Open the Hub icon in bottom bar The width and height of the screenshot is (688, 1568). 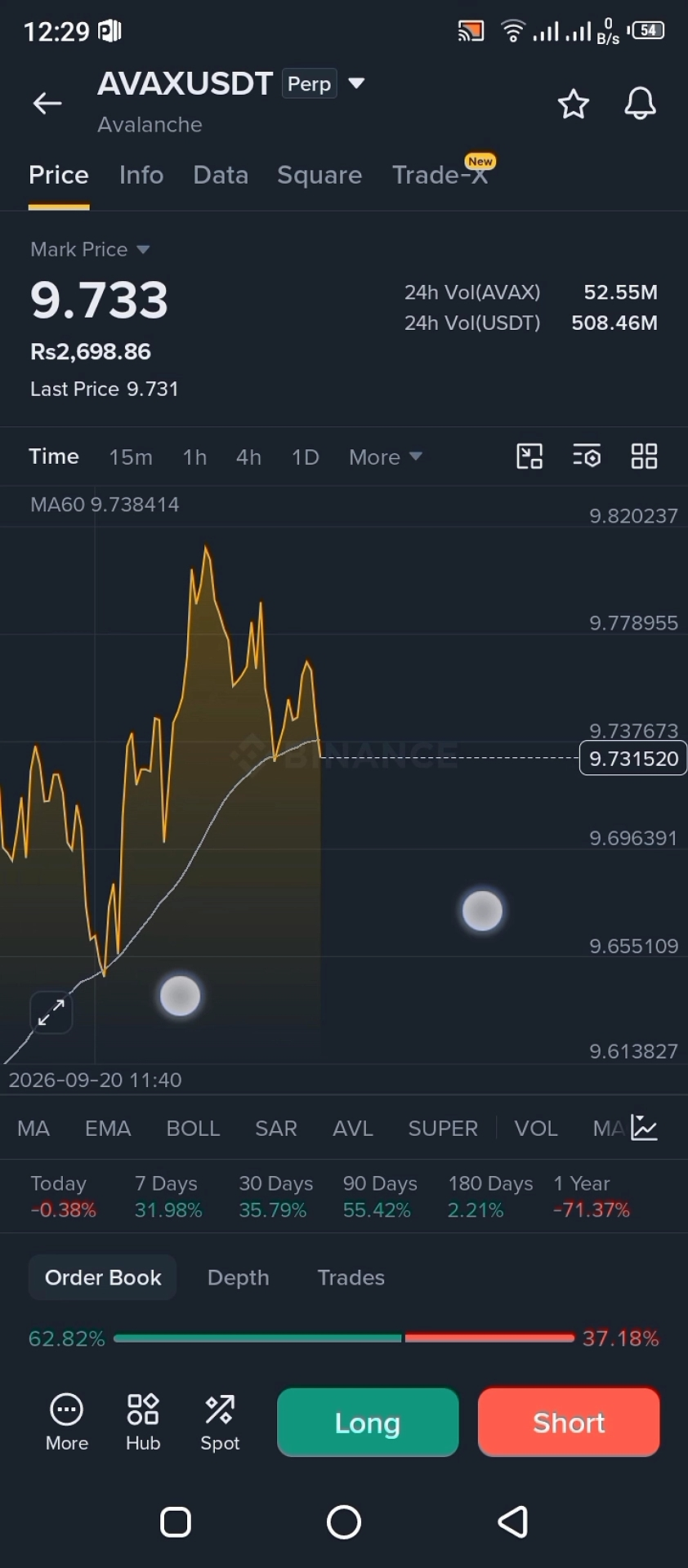tap(143, 1422)
